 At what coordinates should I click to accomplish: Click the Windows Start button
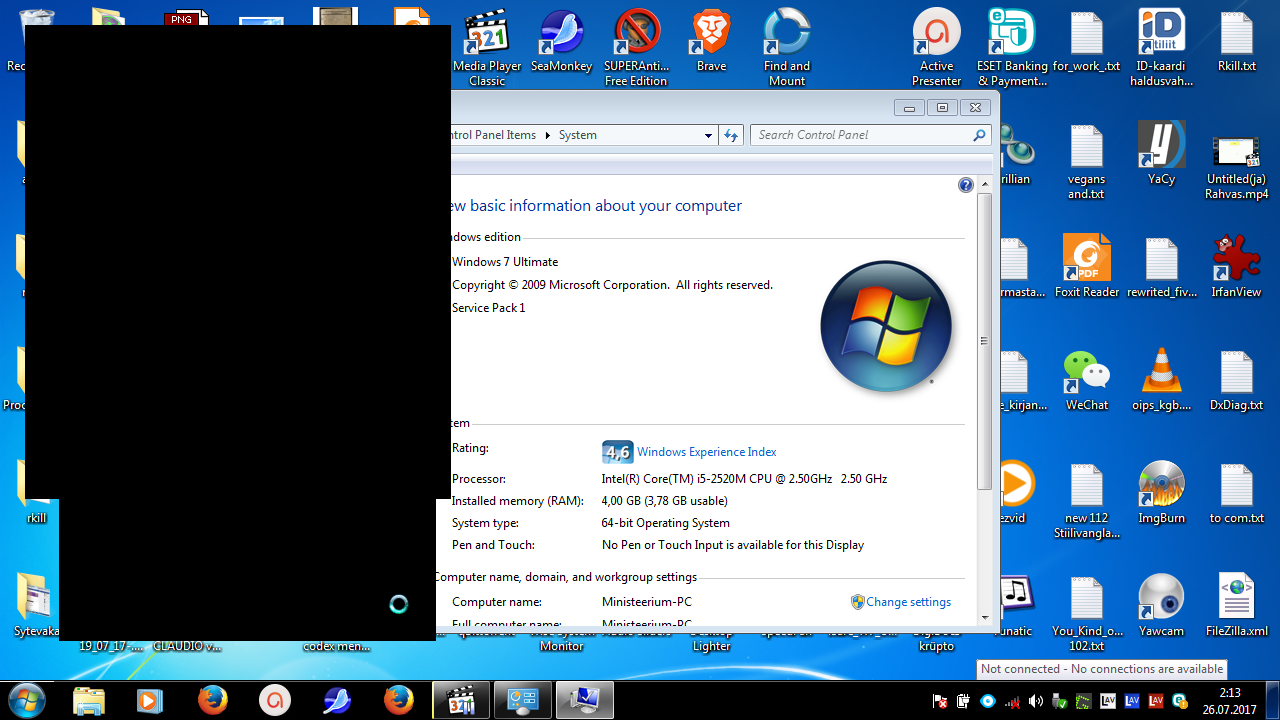click(27, 700)
